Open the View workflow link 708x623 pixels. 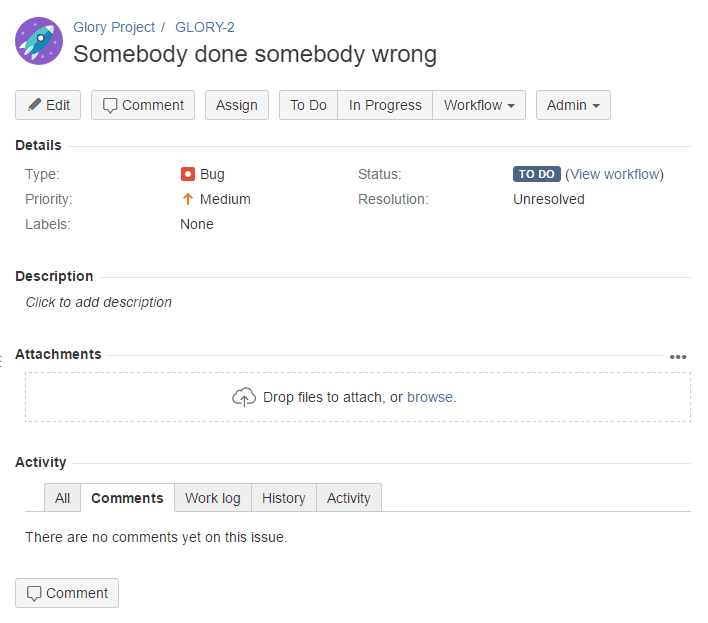614,174
